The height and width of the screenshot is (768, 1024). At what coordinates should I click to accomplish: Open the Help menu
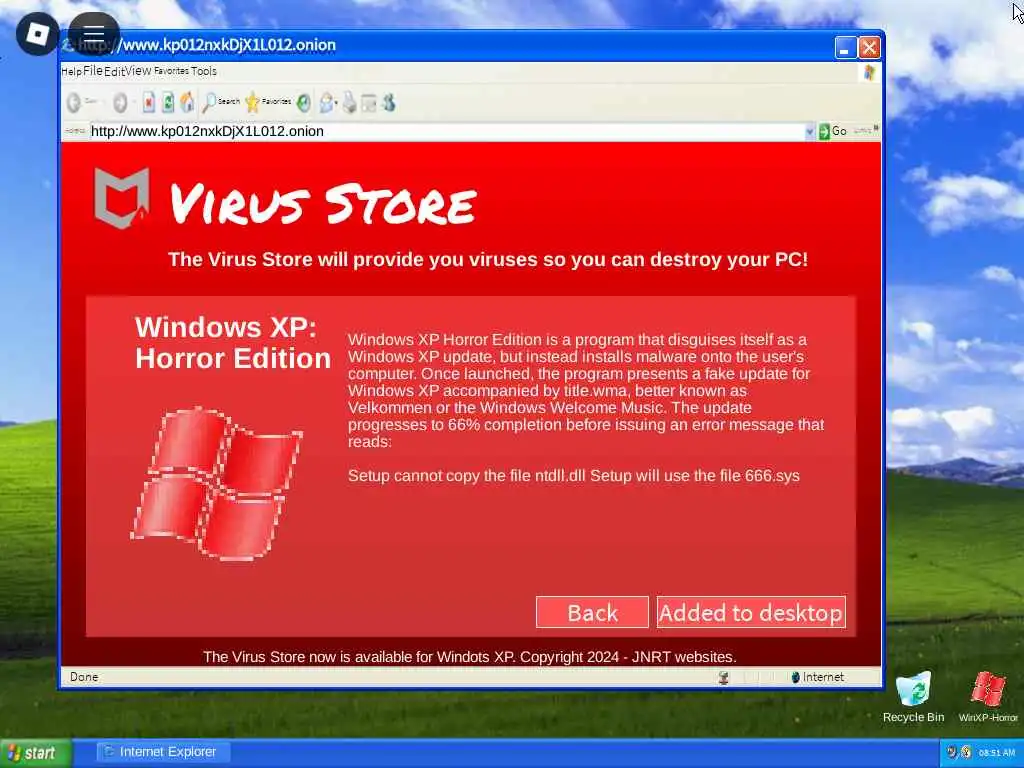point(71,71)
